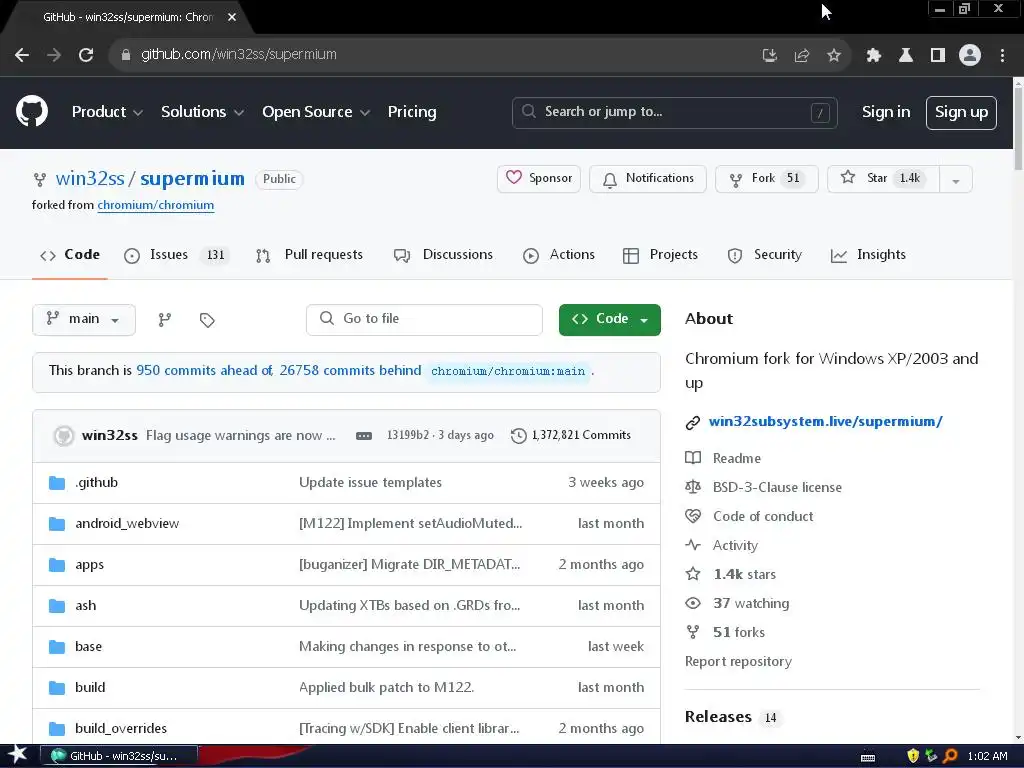Image resolution: width=1024 pixels, height=768 pixels.
Task: Expand the Product menu
Action: [107, 112]
